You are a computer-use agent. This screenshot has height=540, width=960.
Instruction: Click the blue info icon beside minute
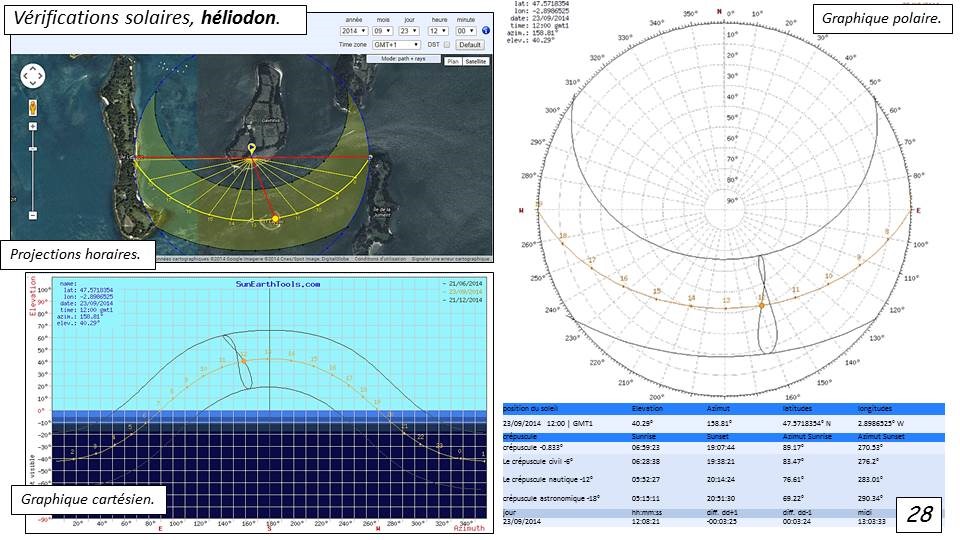coord(486,31)
